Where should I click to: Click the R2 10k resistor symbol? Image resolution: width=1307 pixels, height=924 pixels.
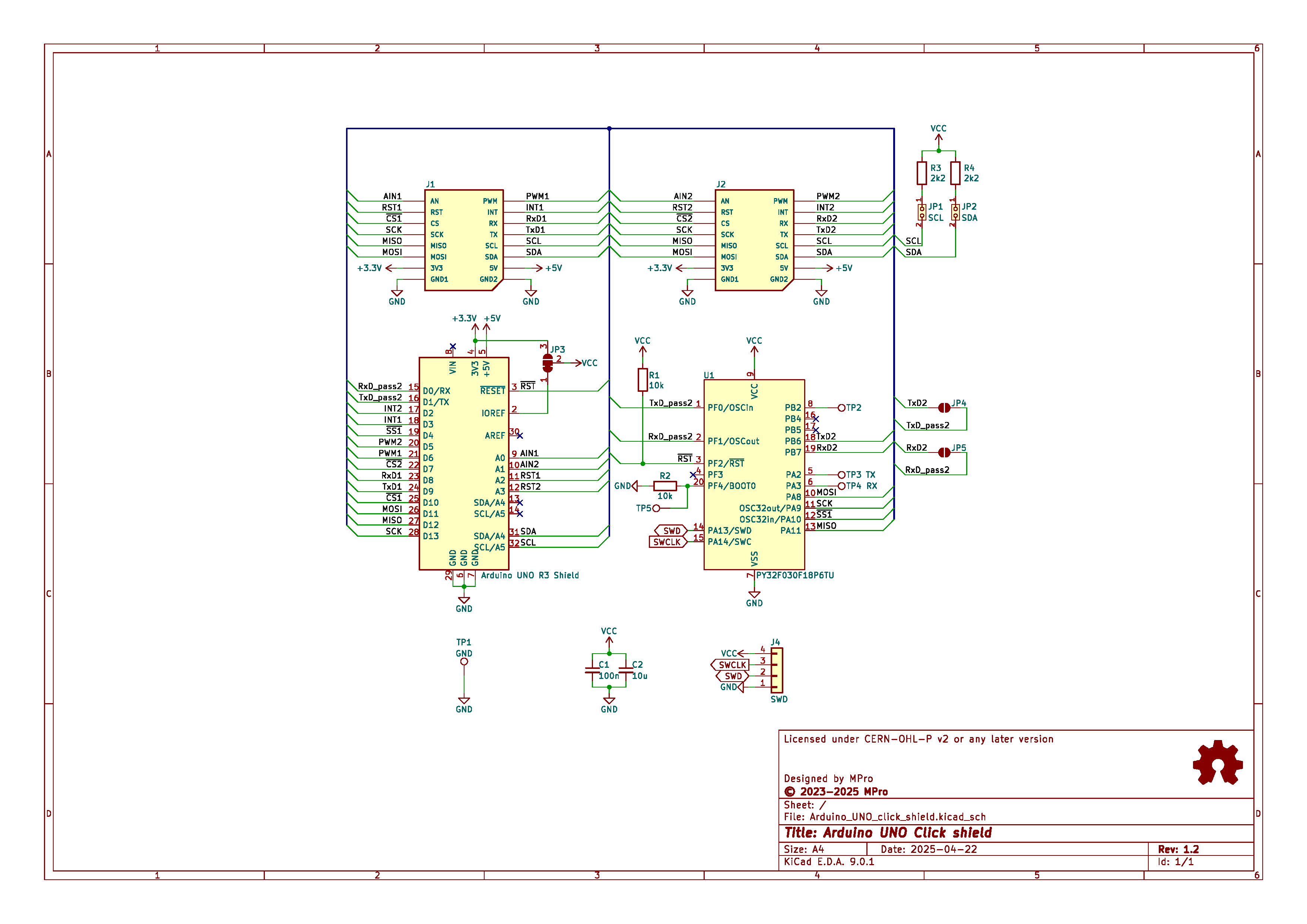pos(665,486)
